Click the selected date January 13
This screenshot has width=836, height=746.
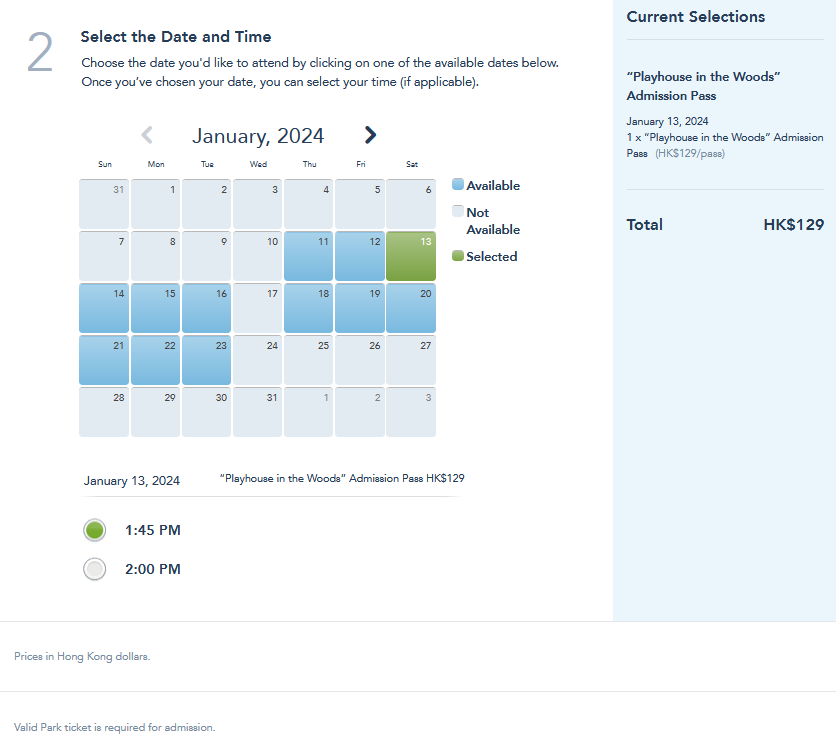point(411,256)
